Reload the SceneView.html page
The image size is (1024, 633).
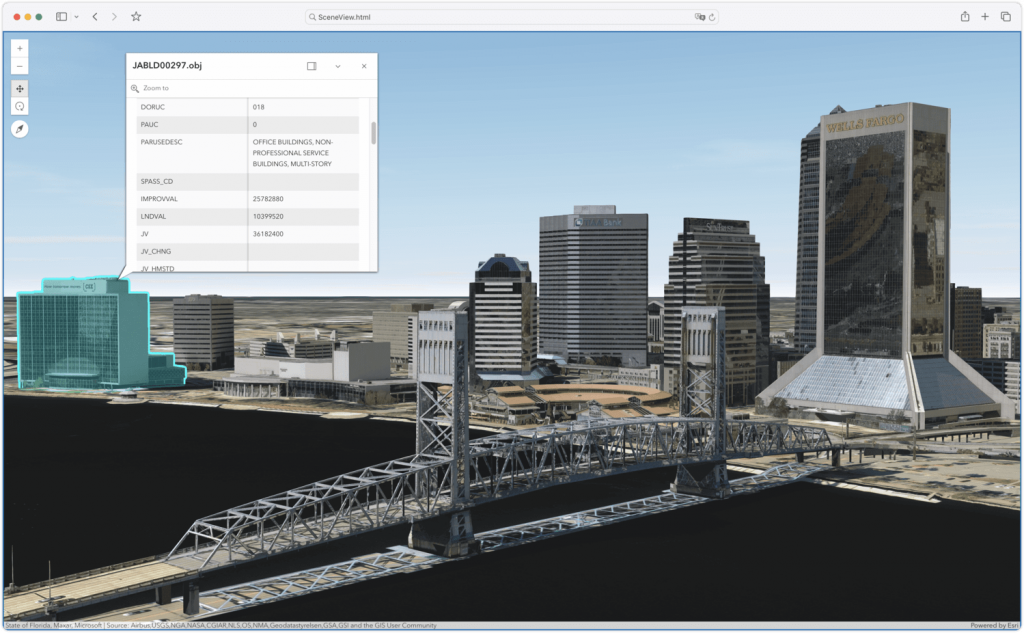(712, 17)
